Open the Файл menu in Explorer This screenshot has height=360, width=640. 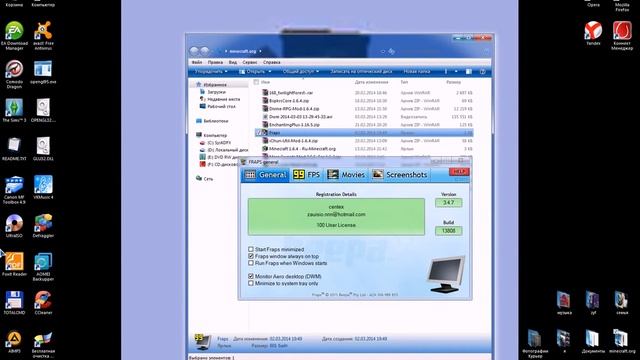coord(197,62)
